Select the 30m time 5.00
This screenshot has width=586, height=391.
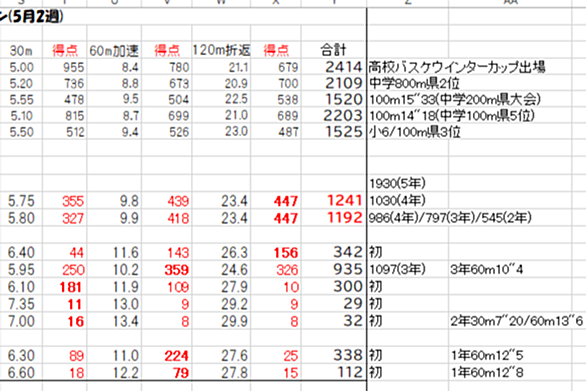point(21,67)
